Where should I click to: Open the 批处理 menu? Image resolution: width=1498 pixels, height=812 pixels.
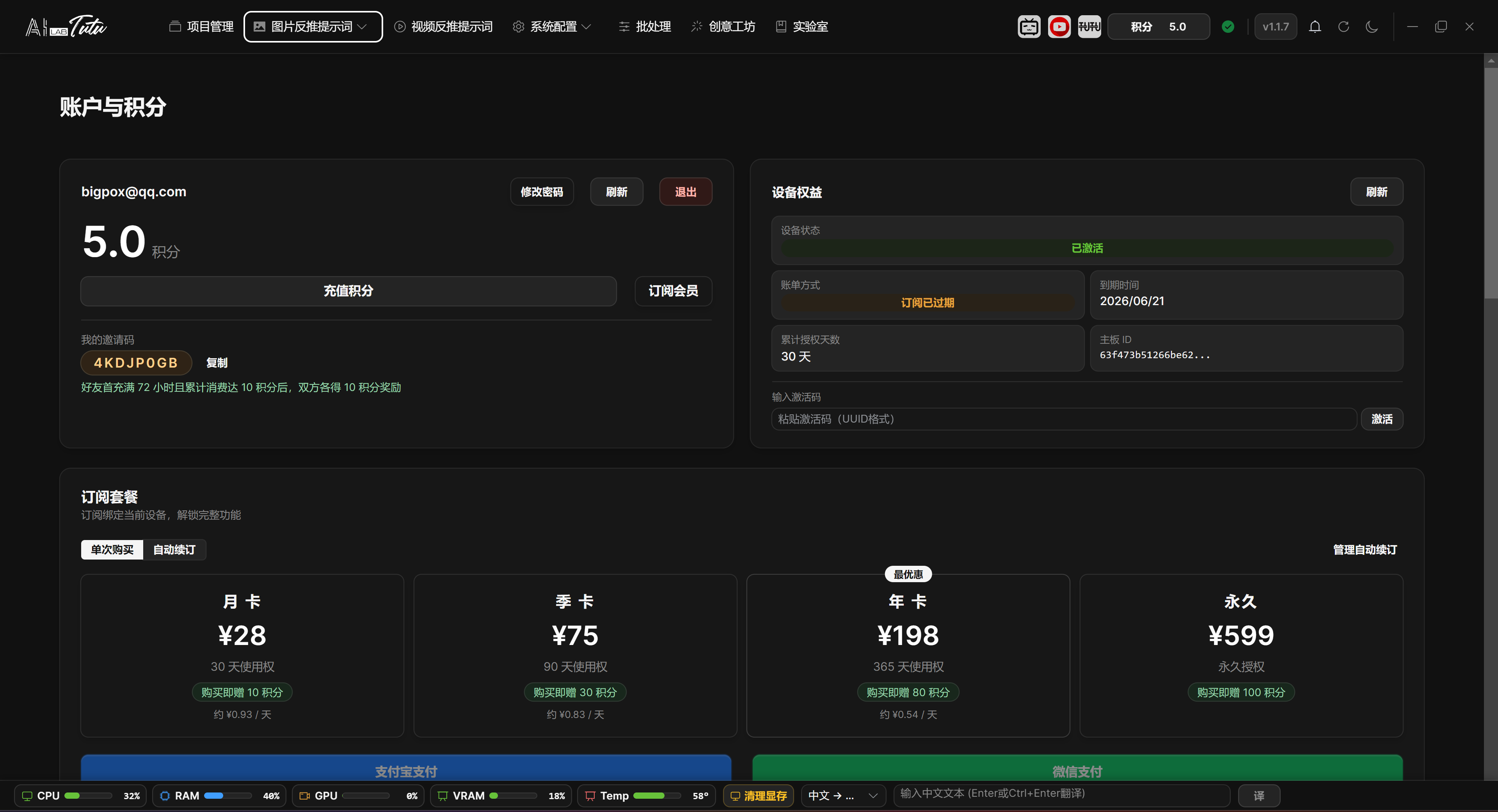click(644, 27)
